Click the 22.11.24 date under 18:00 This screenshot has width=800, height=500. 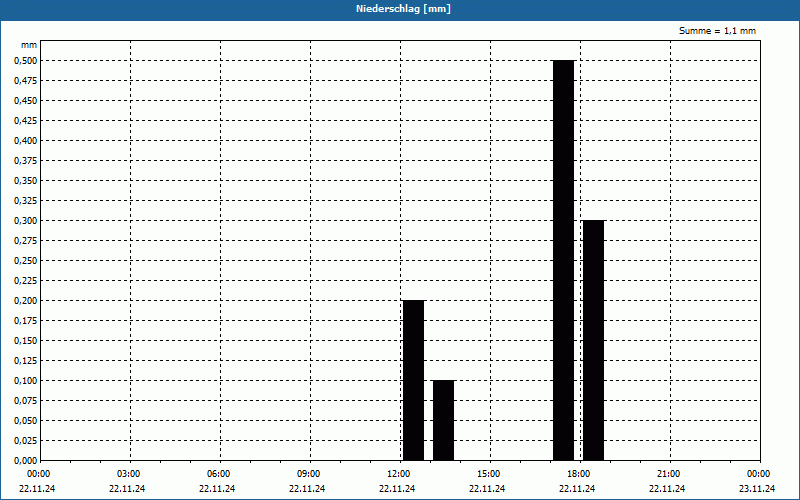tap(577, 489)
